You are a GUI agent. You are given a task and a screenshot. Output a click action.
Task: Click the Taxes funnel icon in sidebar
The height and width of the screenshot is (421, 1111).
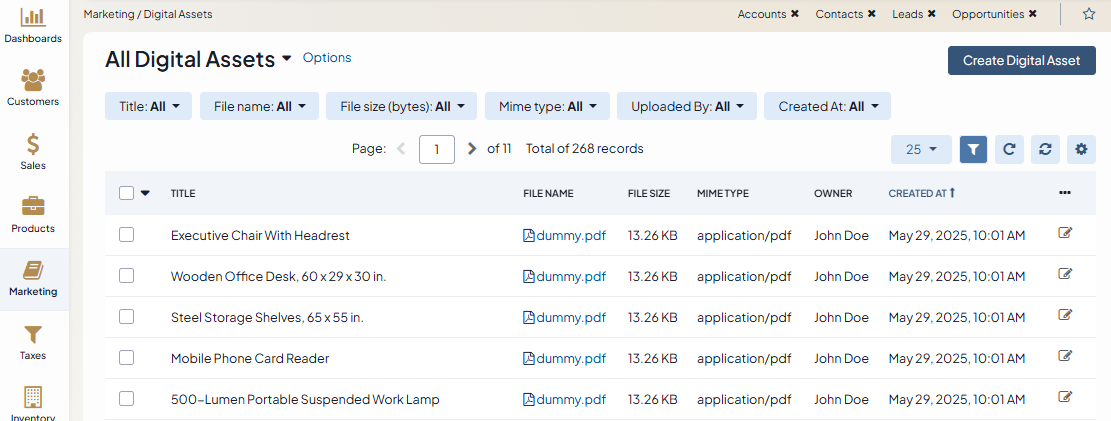[33, 335]
